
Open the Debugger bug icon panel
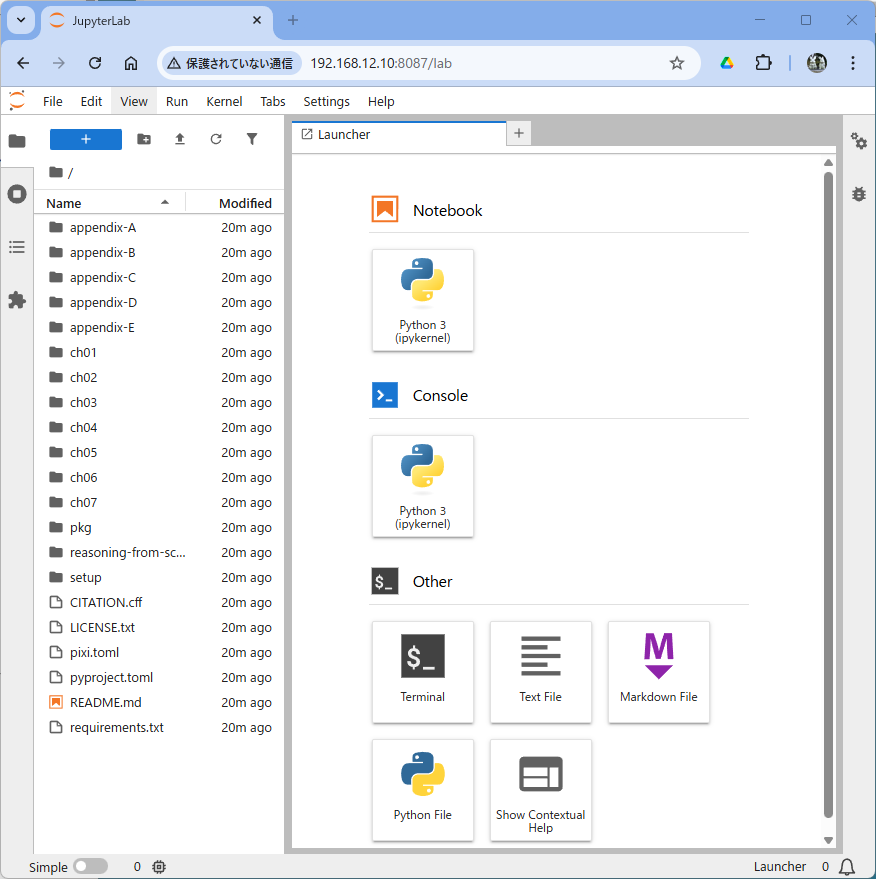click(x=858, y=194)
